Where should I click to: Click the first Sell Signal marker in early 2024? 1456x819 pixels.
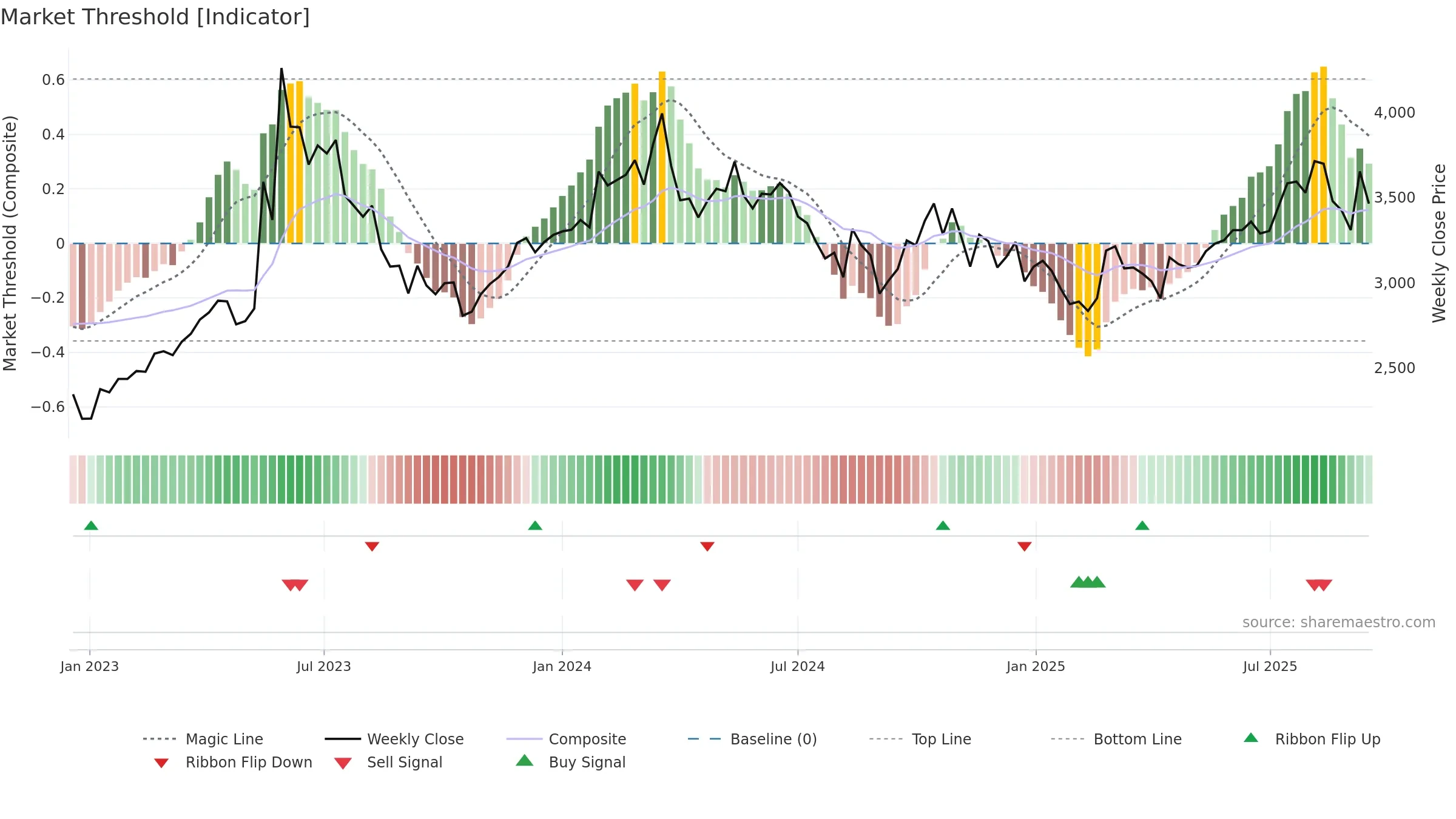[635, 585]
